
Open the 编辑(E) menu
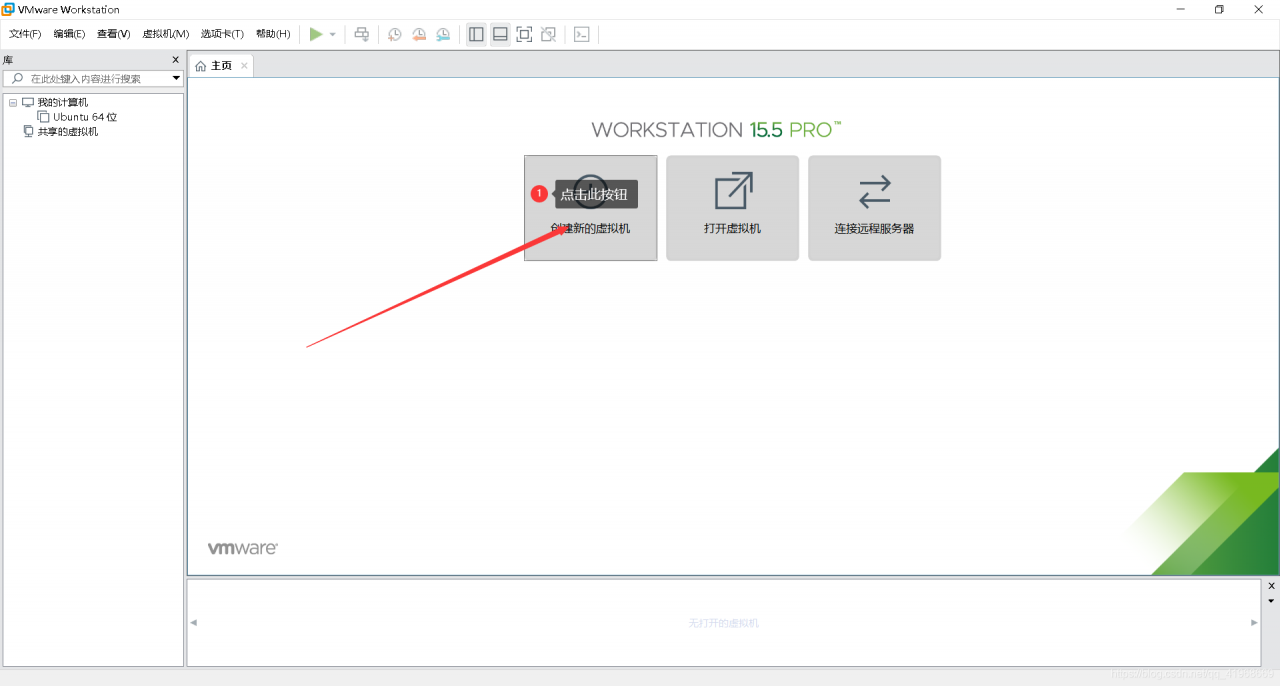[x=69, y=34]
